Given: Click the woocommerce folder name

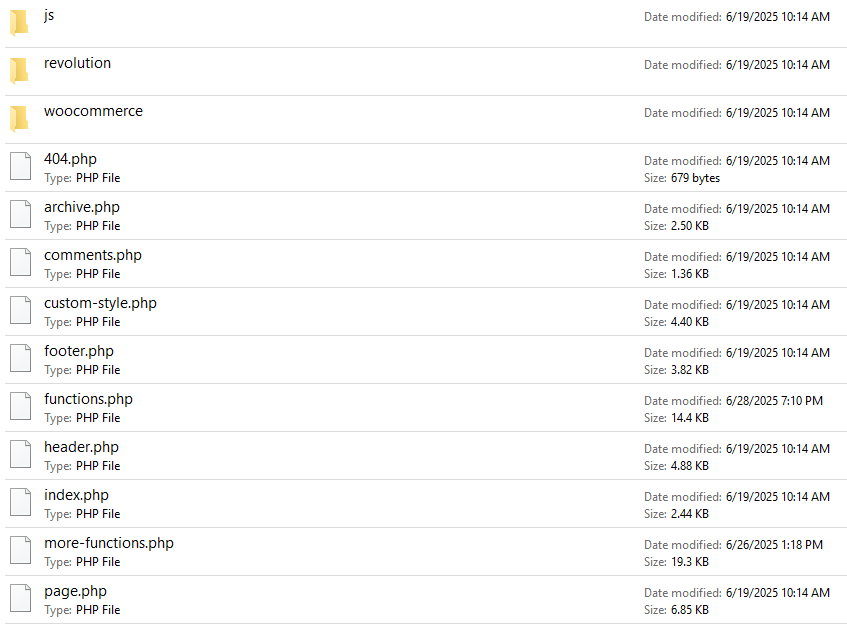Looking at the screenshot, I should (93, 111).
